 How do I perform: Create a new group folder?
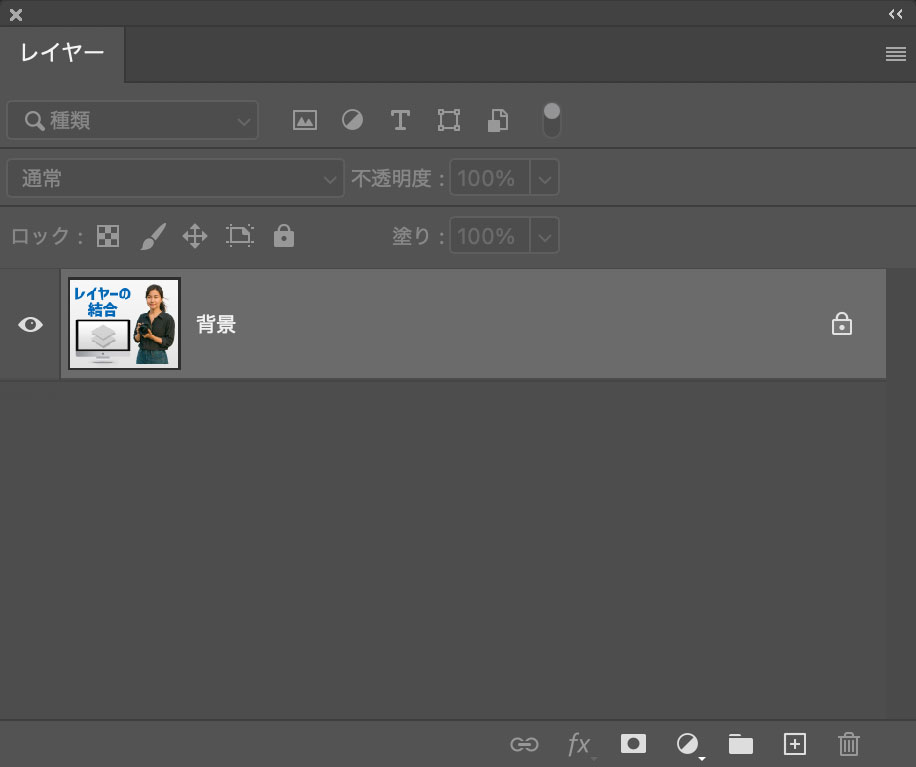[x=741, y=744]
